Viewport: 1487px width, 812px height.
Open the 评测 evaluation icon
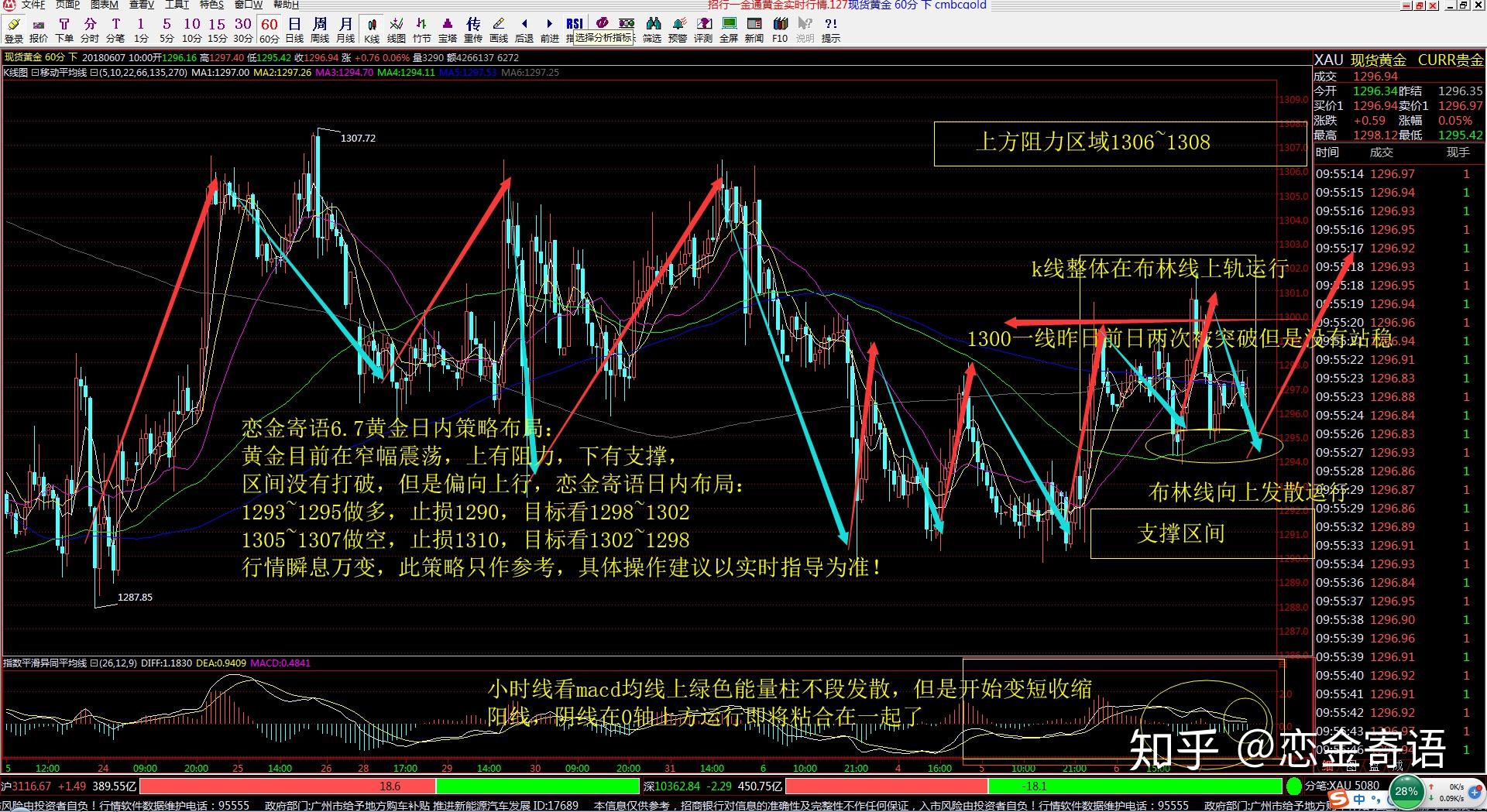[703, 30]
